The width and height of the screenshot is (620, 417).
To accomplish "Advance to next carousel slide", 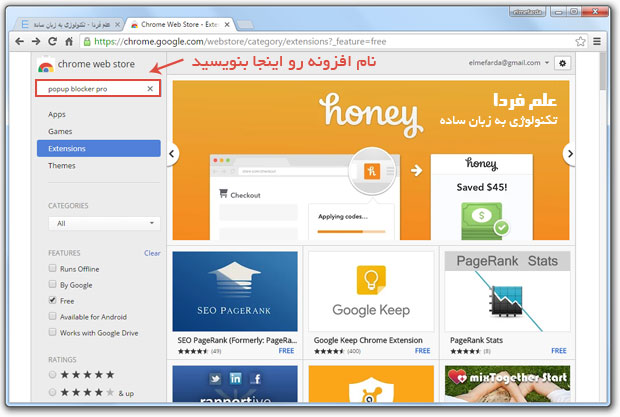I will [570, 154].
